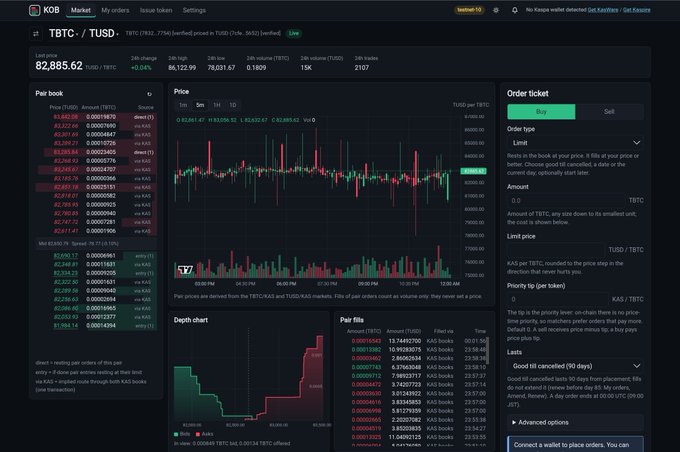Open the My orders tab
This screenshot has height=452, width=680.
(x=115, y=10)
